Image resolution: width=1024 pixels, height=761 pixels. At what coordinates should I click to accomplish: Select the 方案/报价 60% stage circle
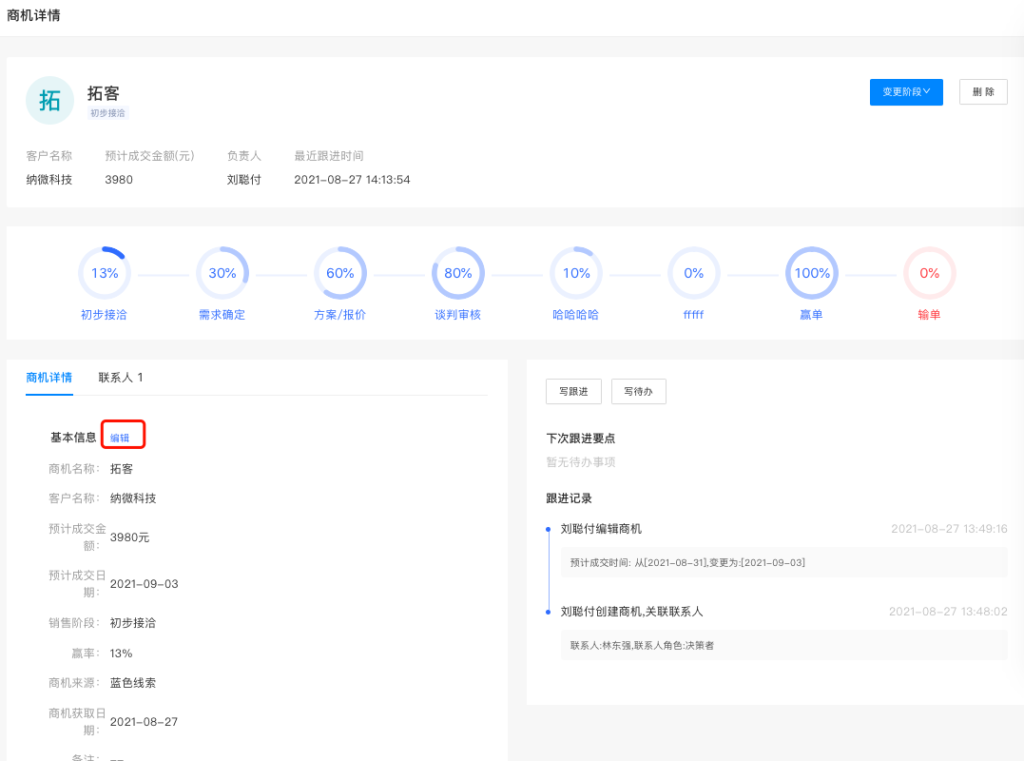pos(340,273)
